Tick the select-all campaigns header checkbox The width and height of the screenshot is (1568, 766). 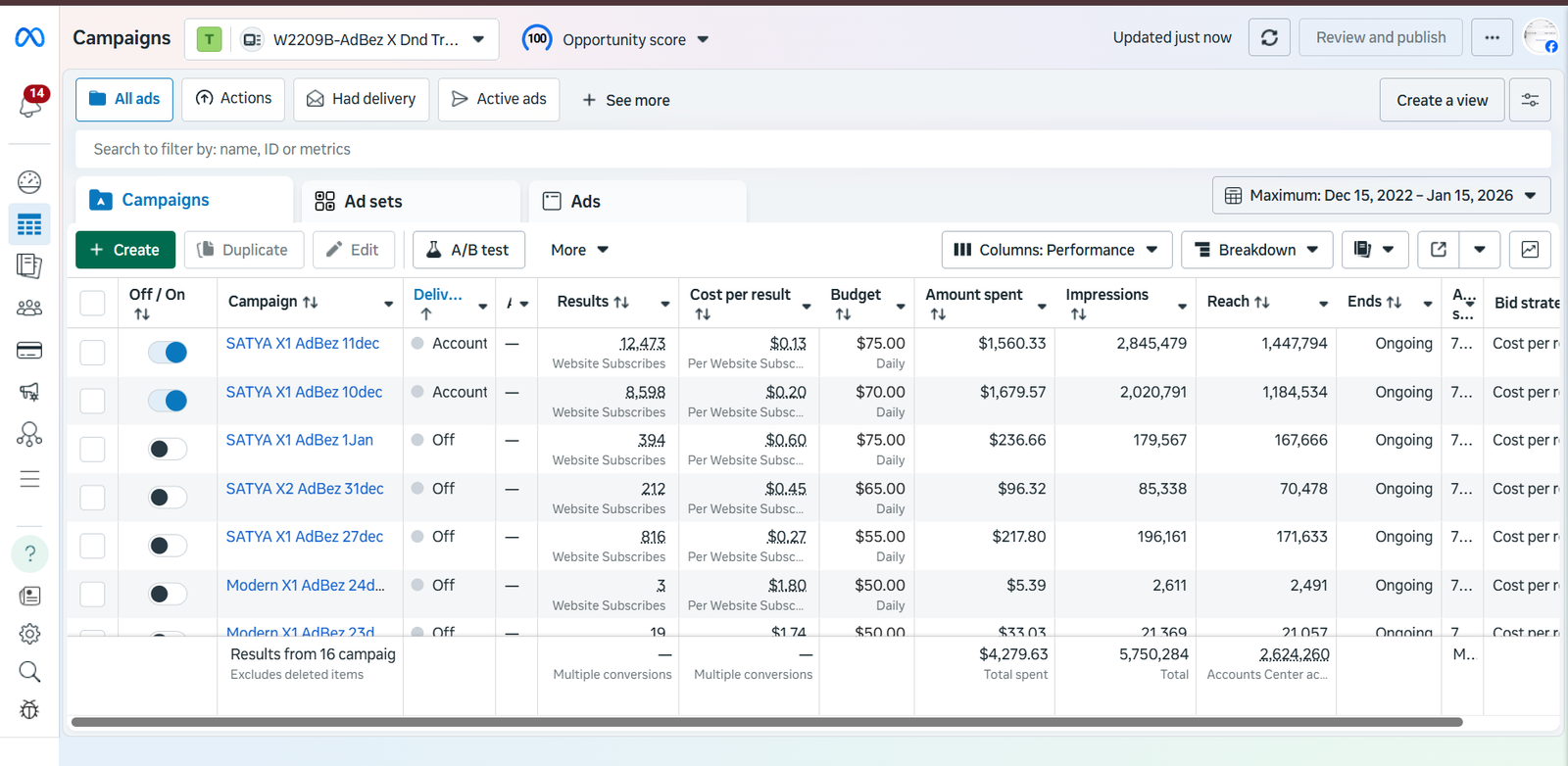pyautogui.click(x=92, y=303)
